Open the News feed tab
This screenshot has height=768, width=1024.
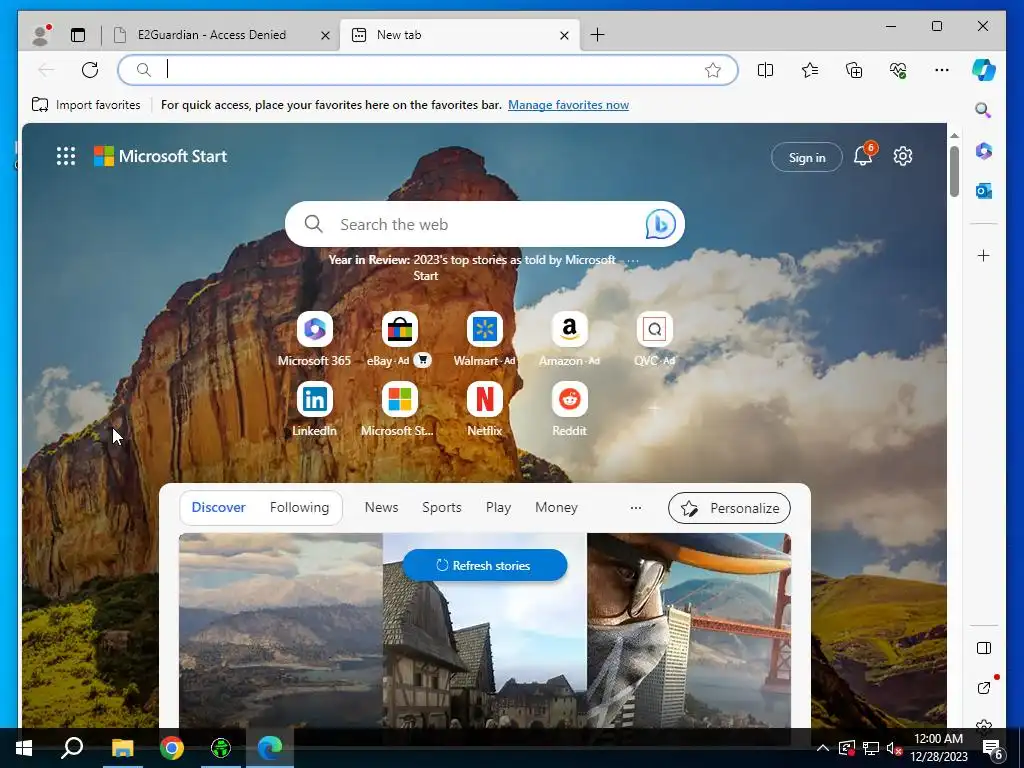coord(381,507)
